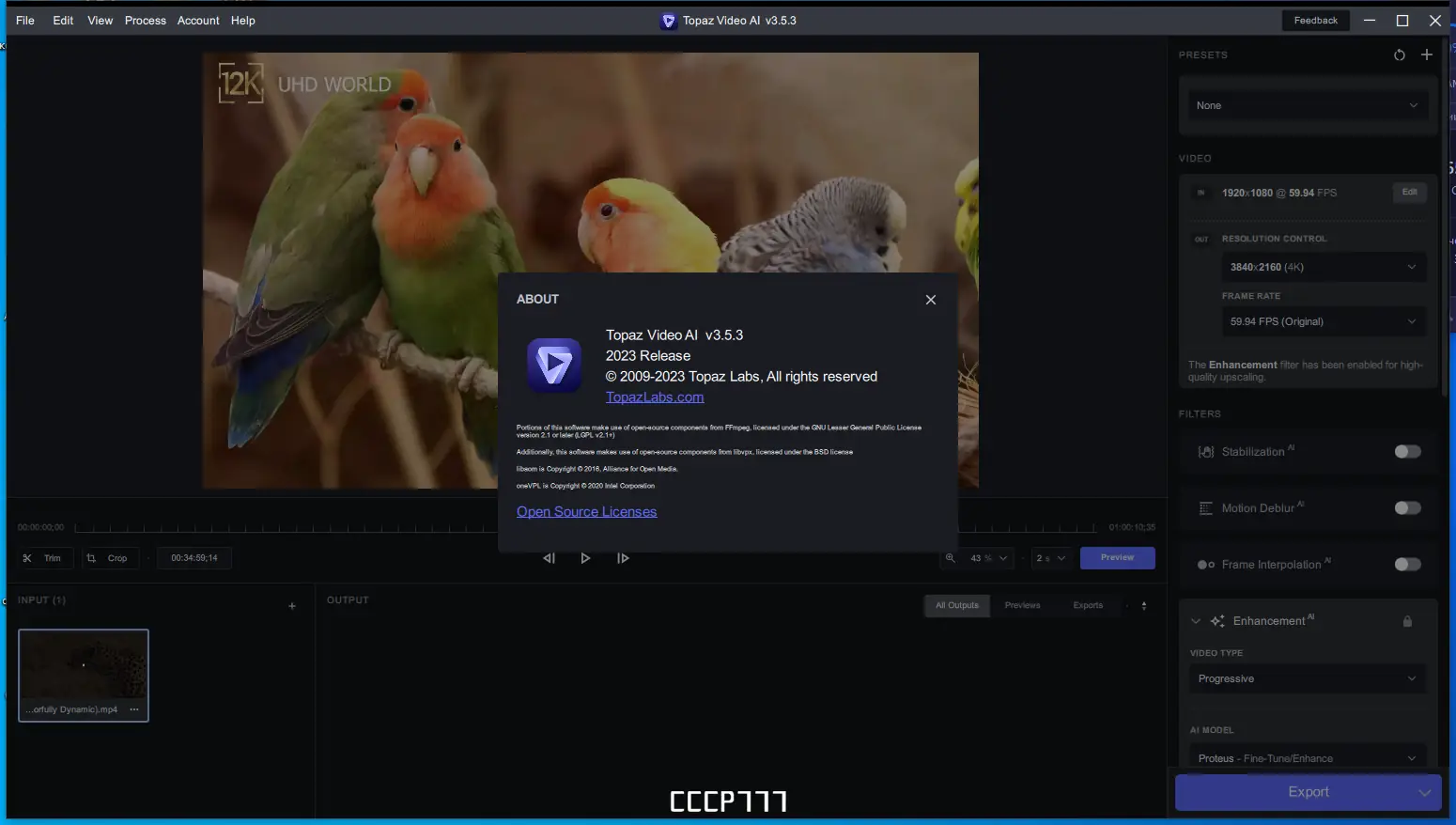Screen dimensions: 1456x825
Task: Click the zoom magnifier icon
Action: (951, 557)
